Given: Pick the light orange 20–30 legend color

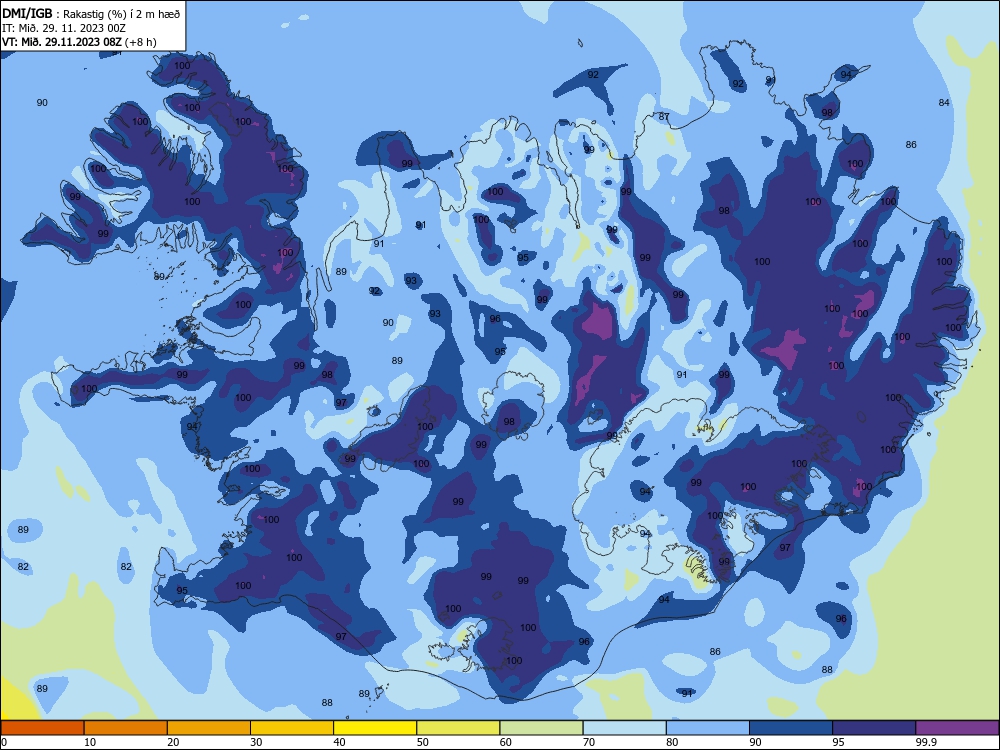Looking at the screenshot, I should click(209, 728).
